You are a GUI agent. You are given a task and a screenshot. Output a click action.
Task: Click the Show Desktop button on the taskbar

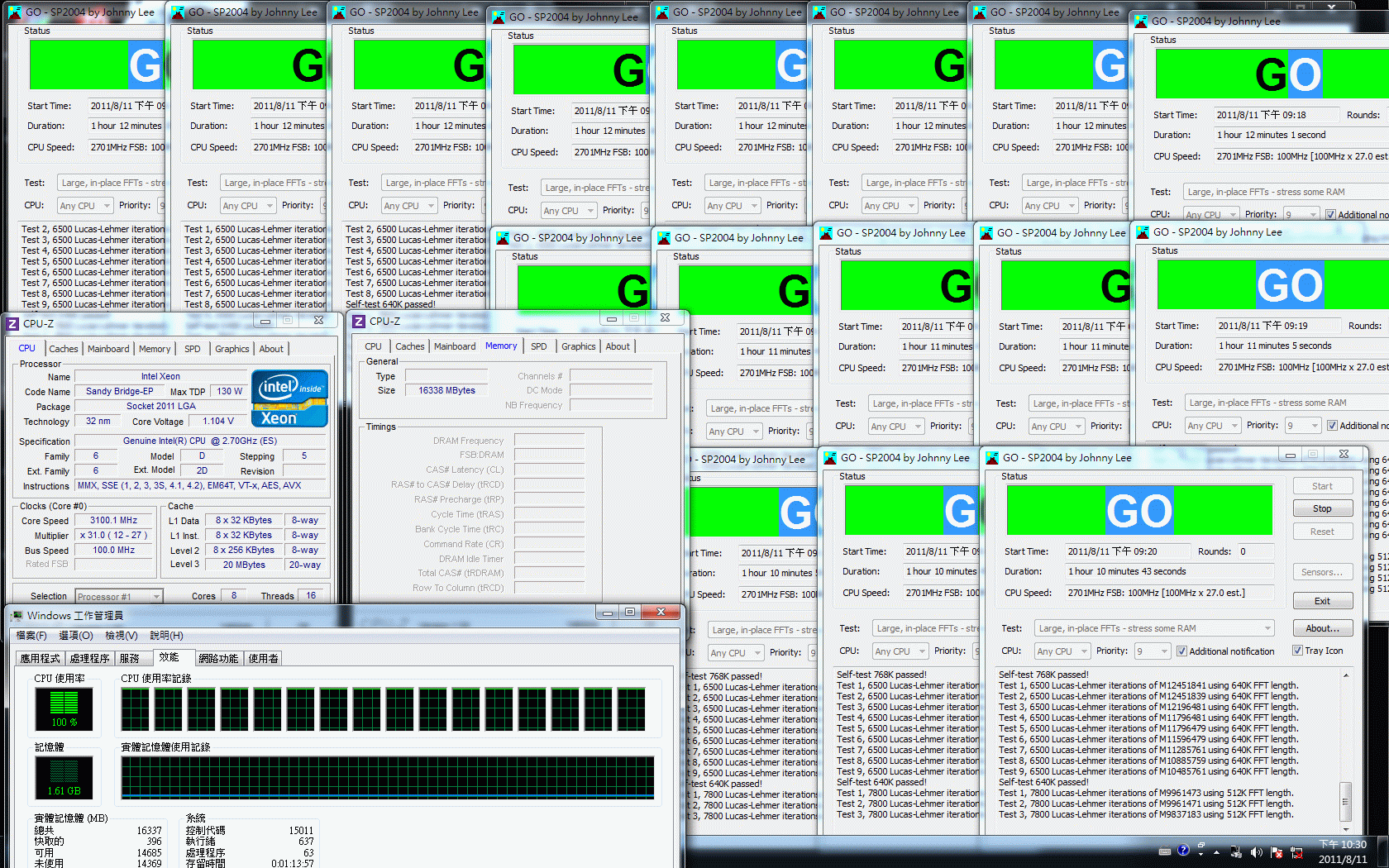coord(1383,851)
